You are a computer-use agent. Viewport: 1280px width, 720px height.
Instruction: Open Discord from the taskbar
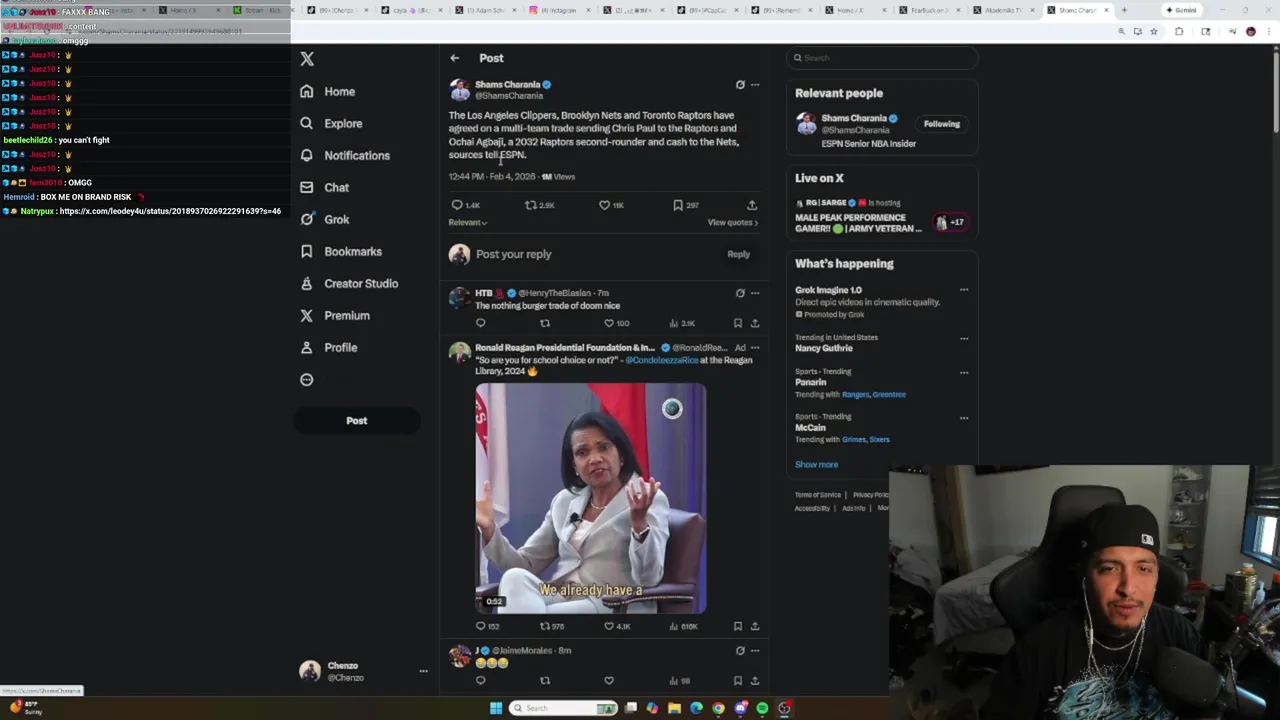pos(740,708)
